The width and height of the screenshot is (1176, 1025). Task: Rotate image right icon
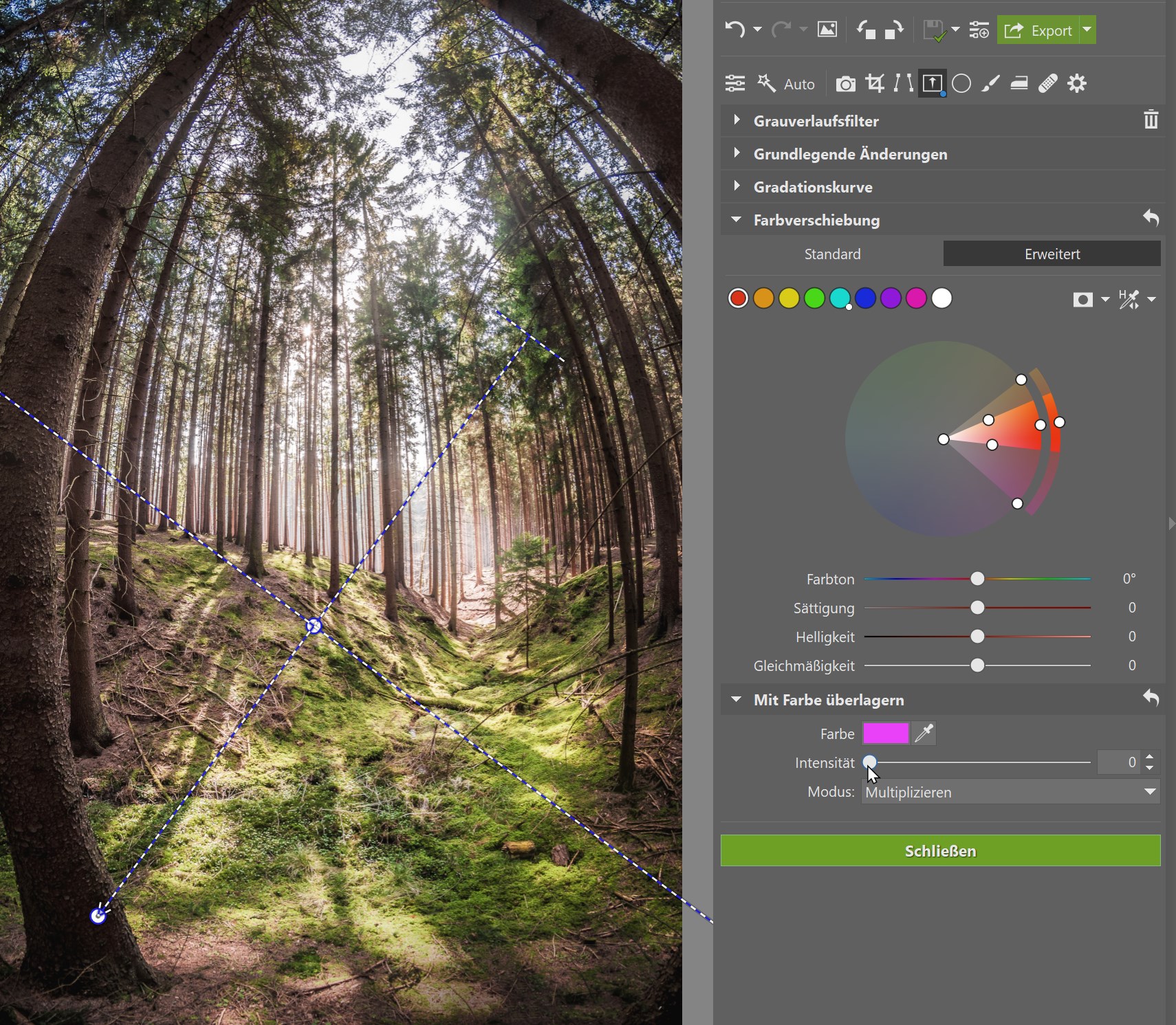coord(894,30)
